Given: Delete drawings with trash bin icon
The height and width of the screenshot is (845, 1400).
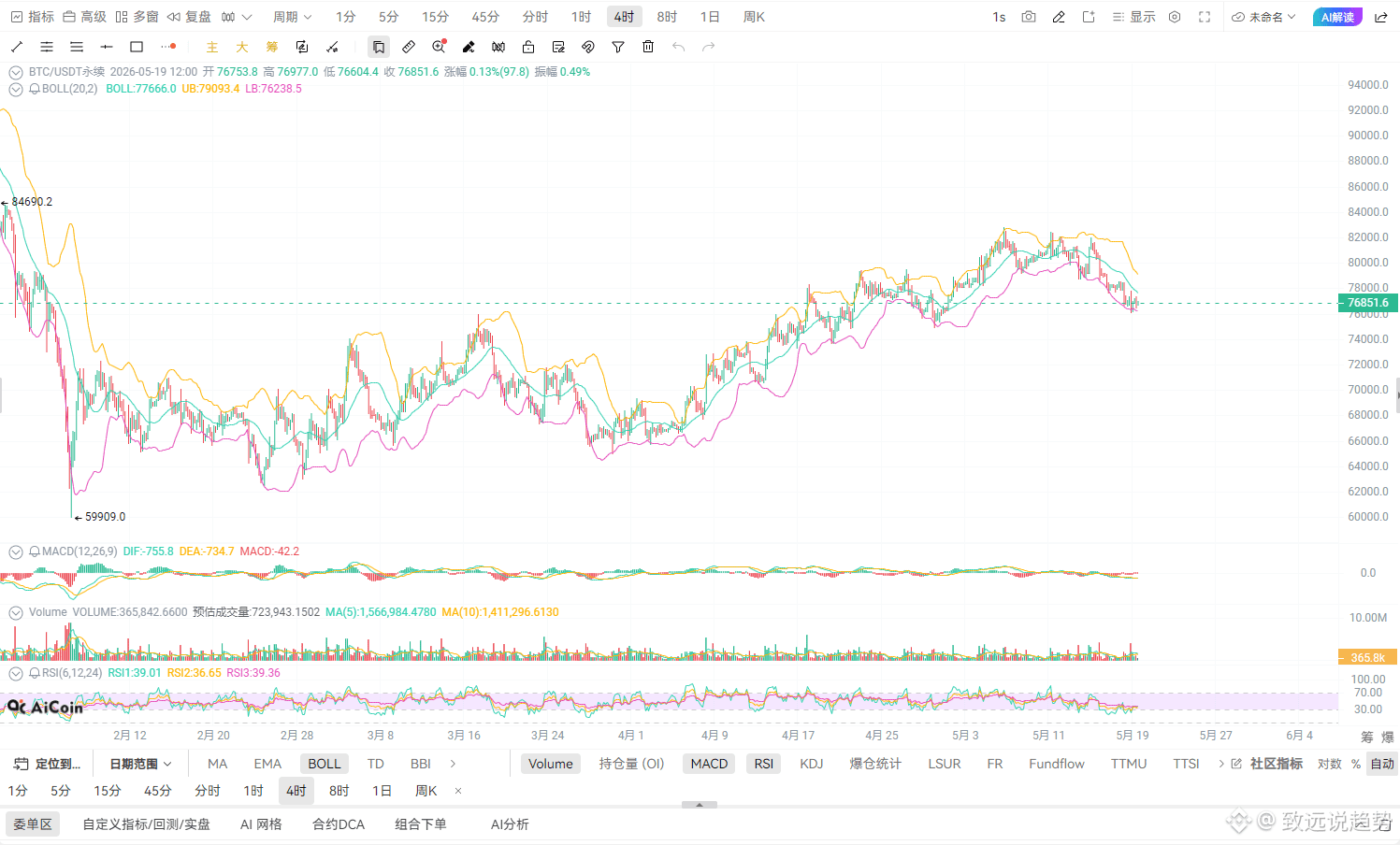Looking at the screenshot, I should tap(648, 47).
